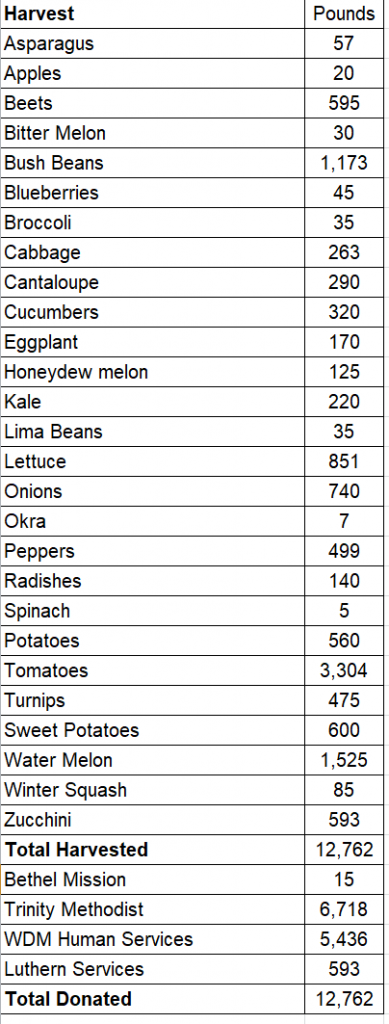Select the Tomatoes pounds value 3,304
Viewport: 389px width, 1024px height.
coord(344,671)
